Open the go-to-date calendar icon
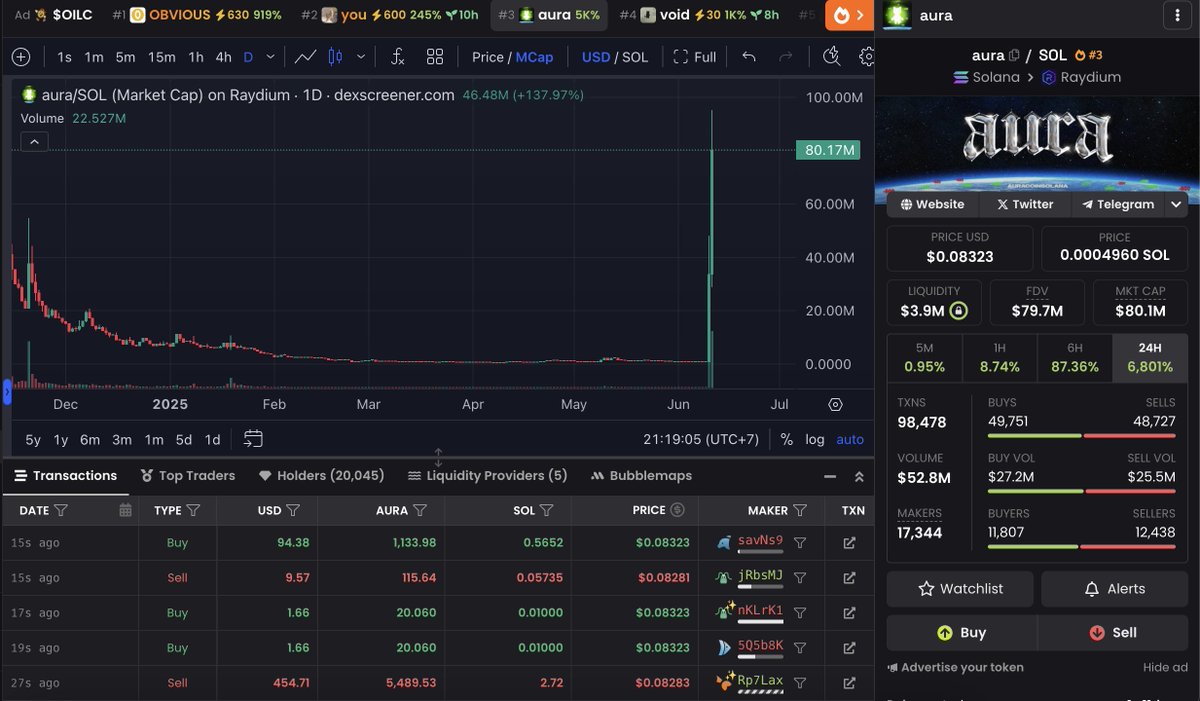Viewport: 1200px width, 701px height. (x=253, y=439)
